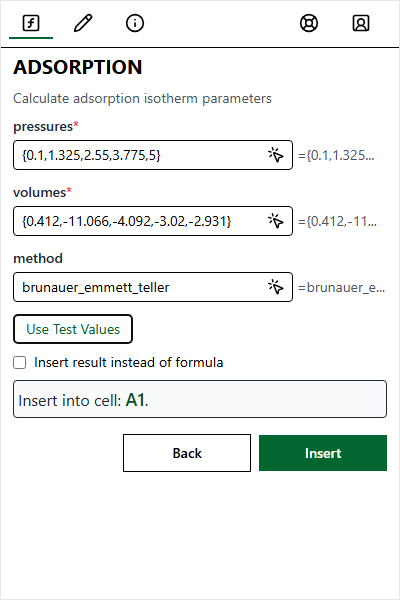Click the green Insert button

pyautogui.click(x=323, y=453)
